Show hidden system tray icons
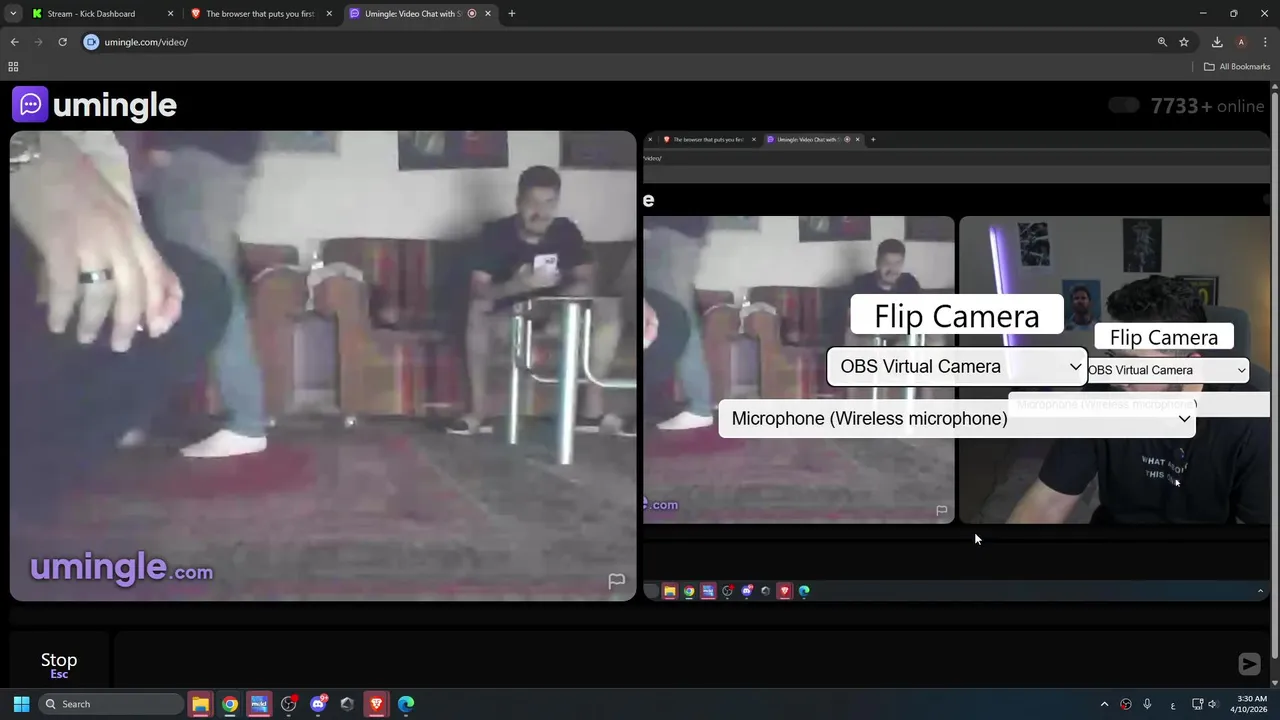Viewport: 1280px width, 720px height. [1104, 704]
